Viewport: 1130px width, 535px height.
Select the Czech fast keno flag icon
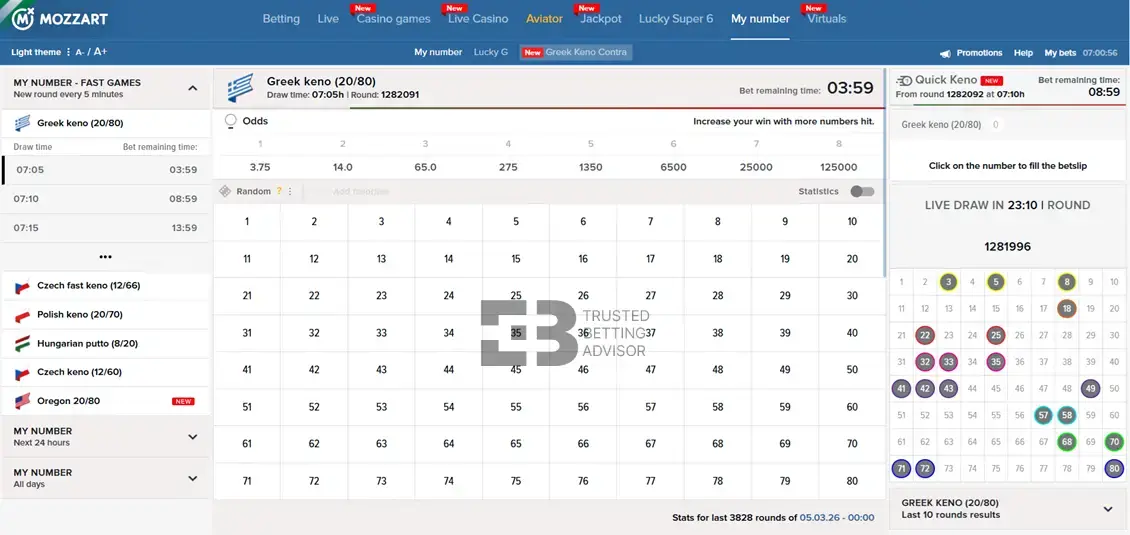tap(22, 286)
